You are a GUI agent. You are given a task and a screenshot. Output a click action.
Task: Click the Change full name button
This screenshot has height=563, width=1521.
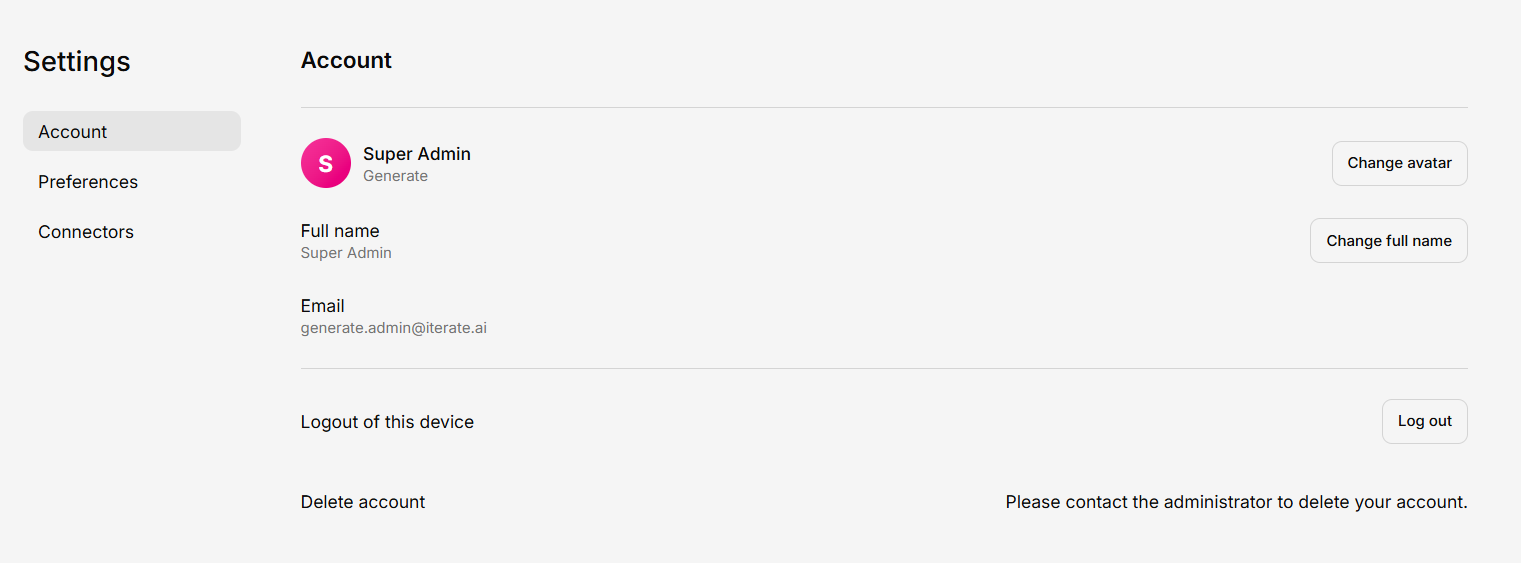click(1388, 241)
